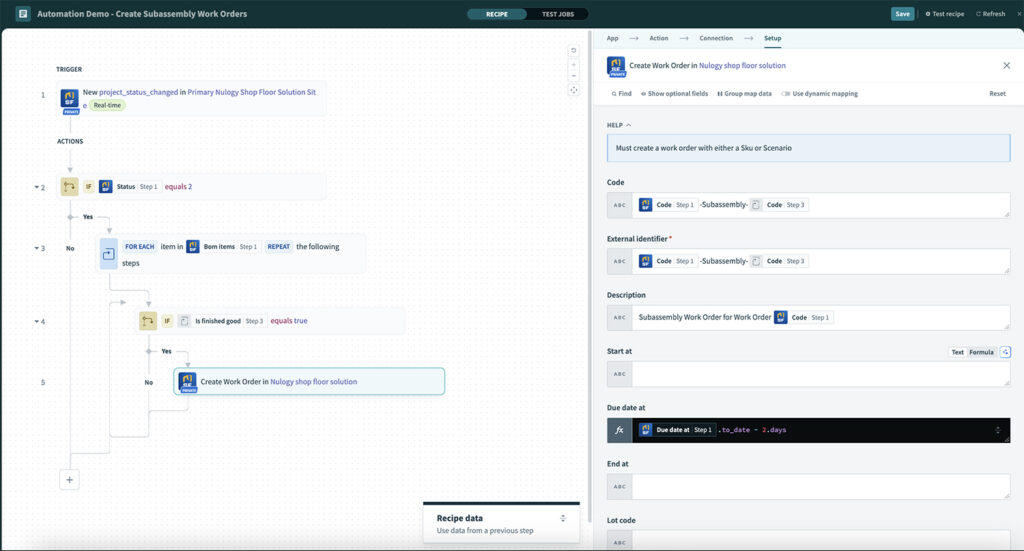
Task: Switch Start at field to Formula mode
Action: (x=981, y=352)
